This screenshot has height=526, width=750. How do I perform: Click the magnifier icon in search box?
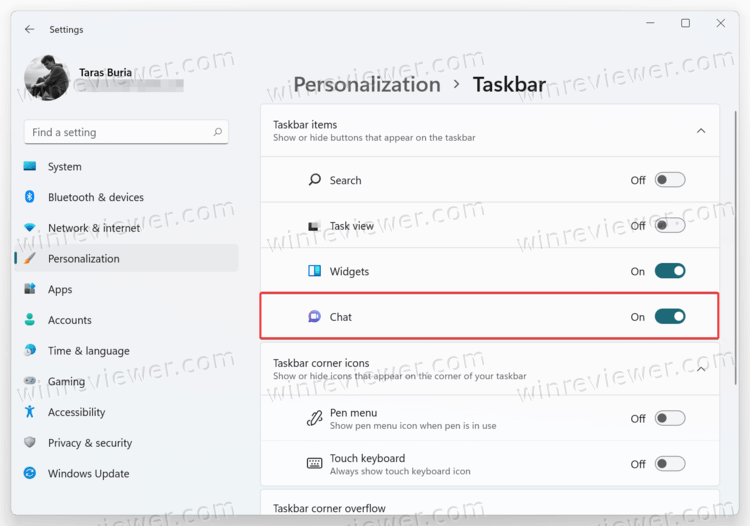pos(218,132)
